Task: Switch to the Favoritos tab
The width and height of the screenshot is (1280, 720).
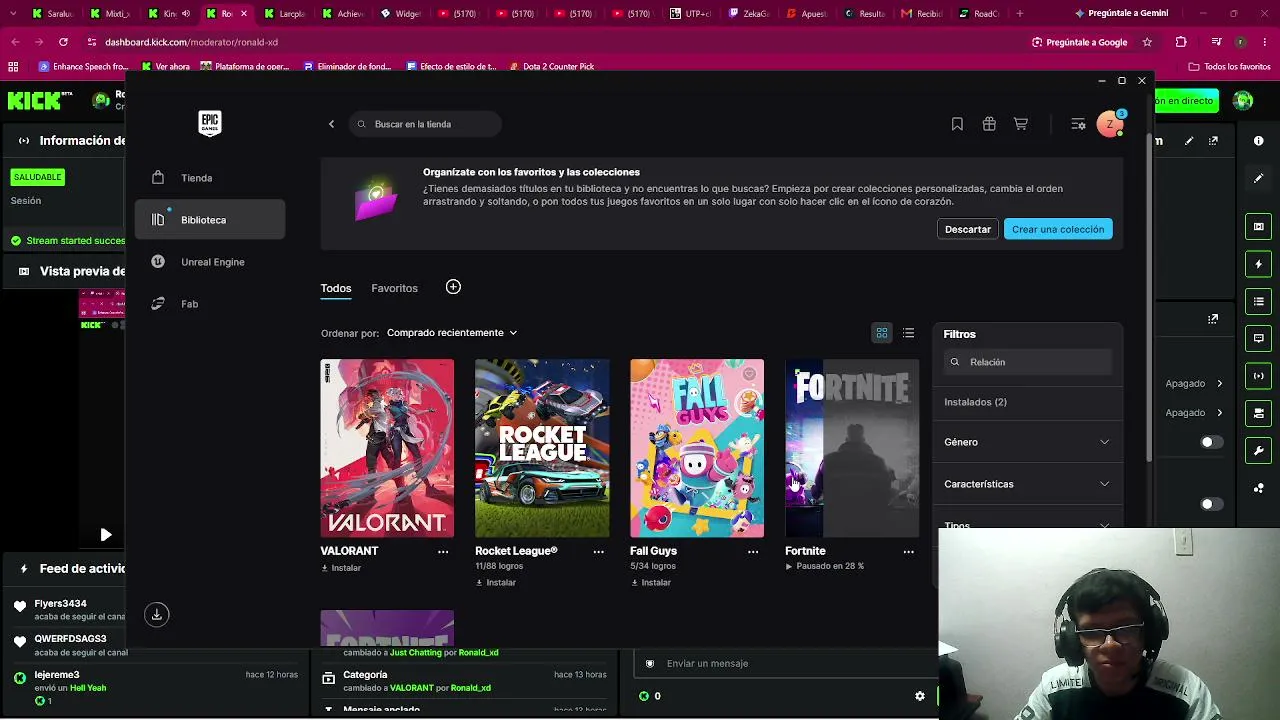Action: [x=395, y=288]
